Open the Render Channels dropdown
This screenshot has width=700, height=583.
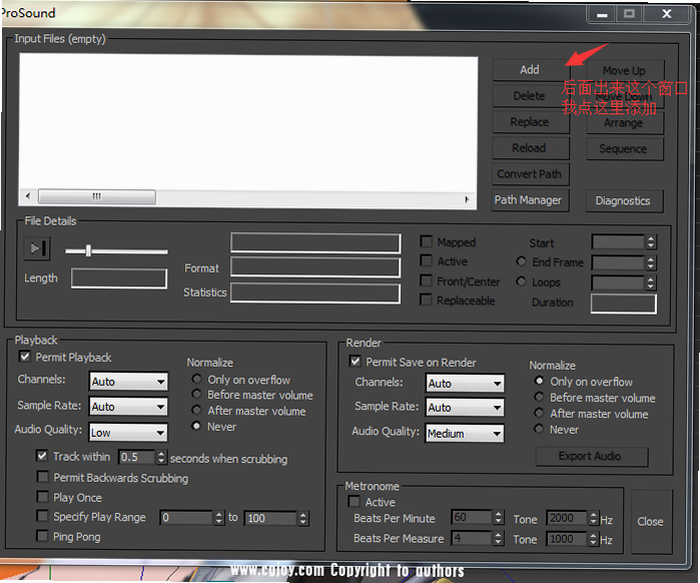tap(465, 383)
